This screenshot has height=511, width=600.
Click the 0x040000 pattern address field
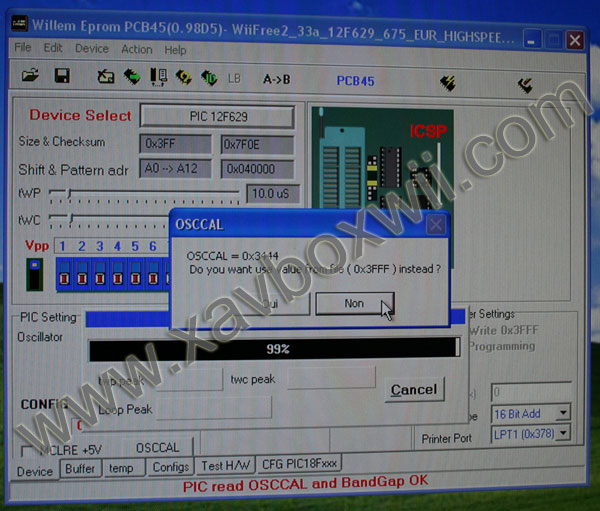257,169
